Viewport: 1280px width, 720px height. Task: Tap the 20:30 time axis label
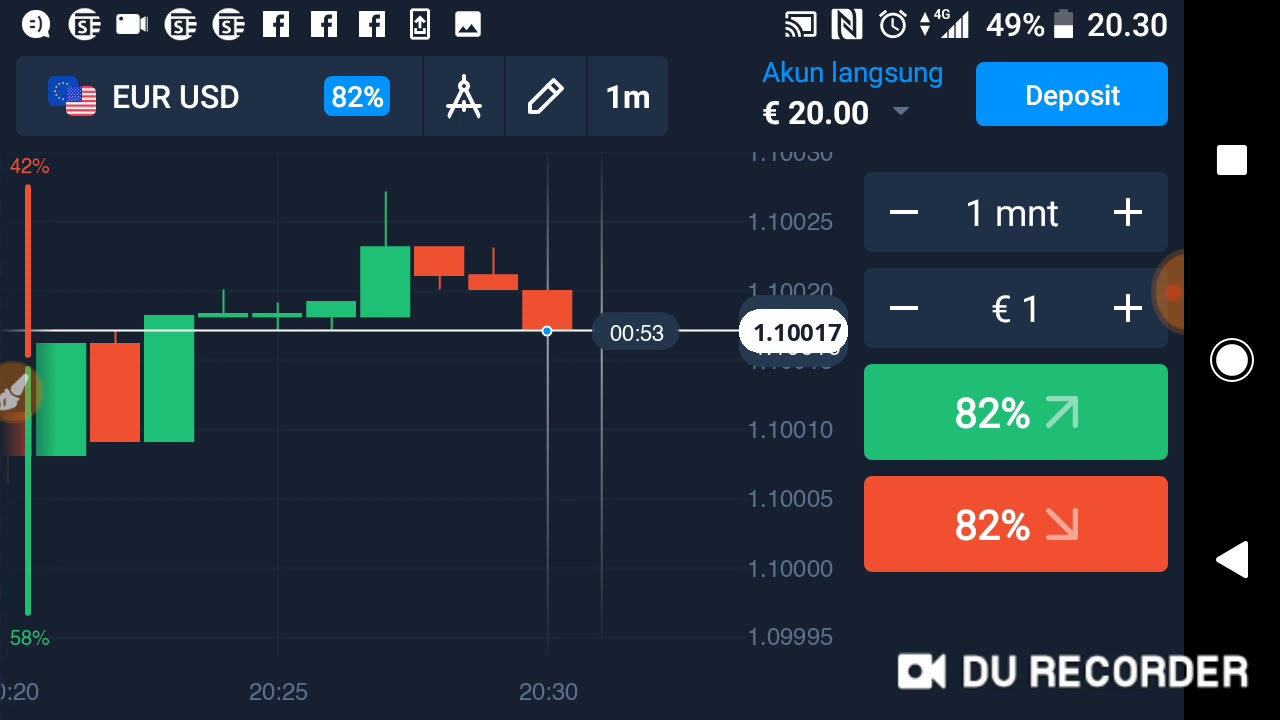click(548, 692)
